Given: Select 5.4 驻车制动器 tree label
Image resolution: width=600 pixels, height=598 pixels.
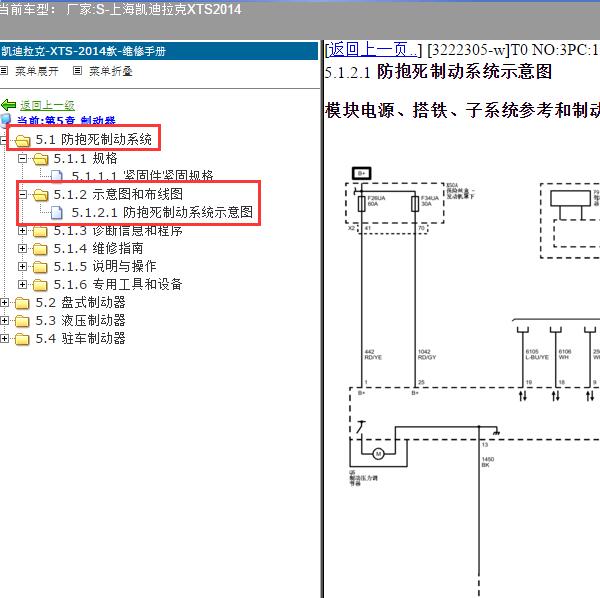Looking at the screenshot, I should (81, 338).
